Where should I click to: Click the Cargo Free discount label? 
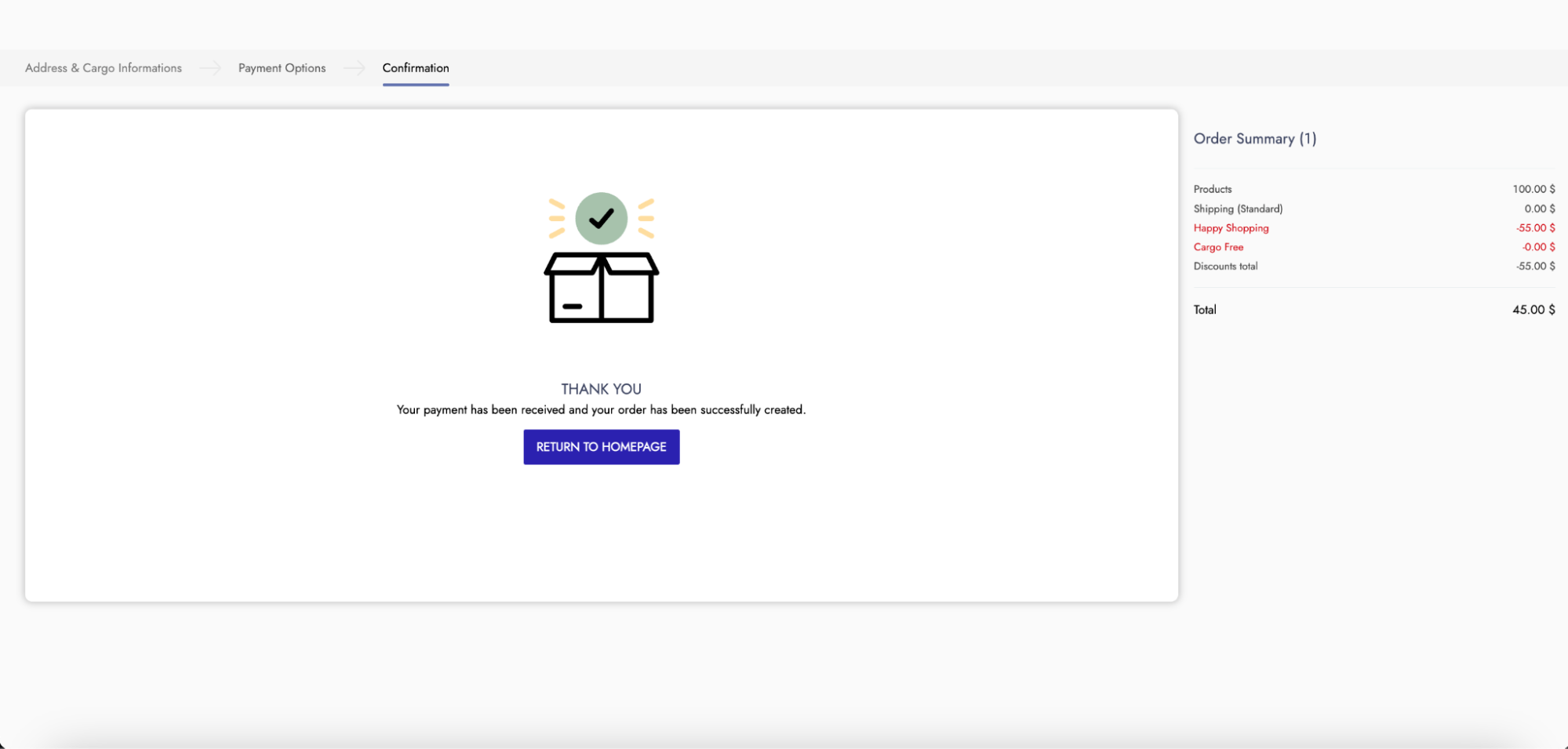(x=1218, y=247)
